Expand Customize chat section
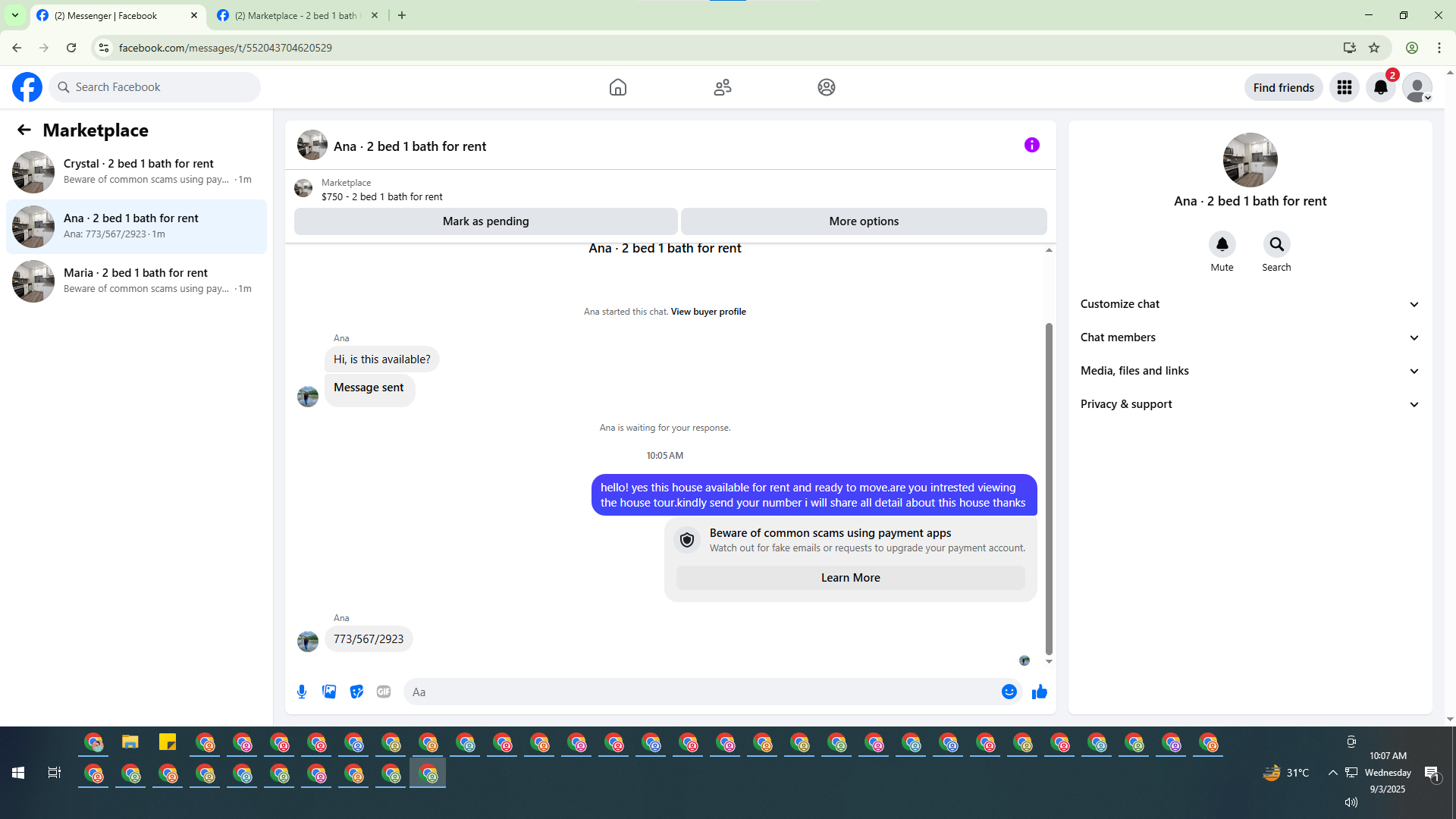The image size is (1456, 819). coord(1250,304)
